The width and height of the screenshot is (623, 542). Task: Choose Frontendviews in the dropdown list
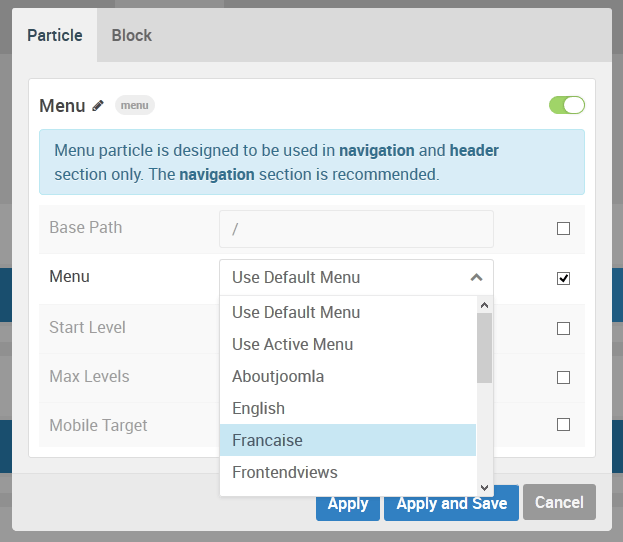click(x=285, y=472)
